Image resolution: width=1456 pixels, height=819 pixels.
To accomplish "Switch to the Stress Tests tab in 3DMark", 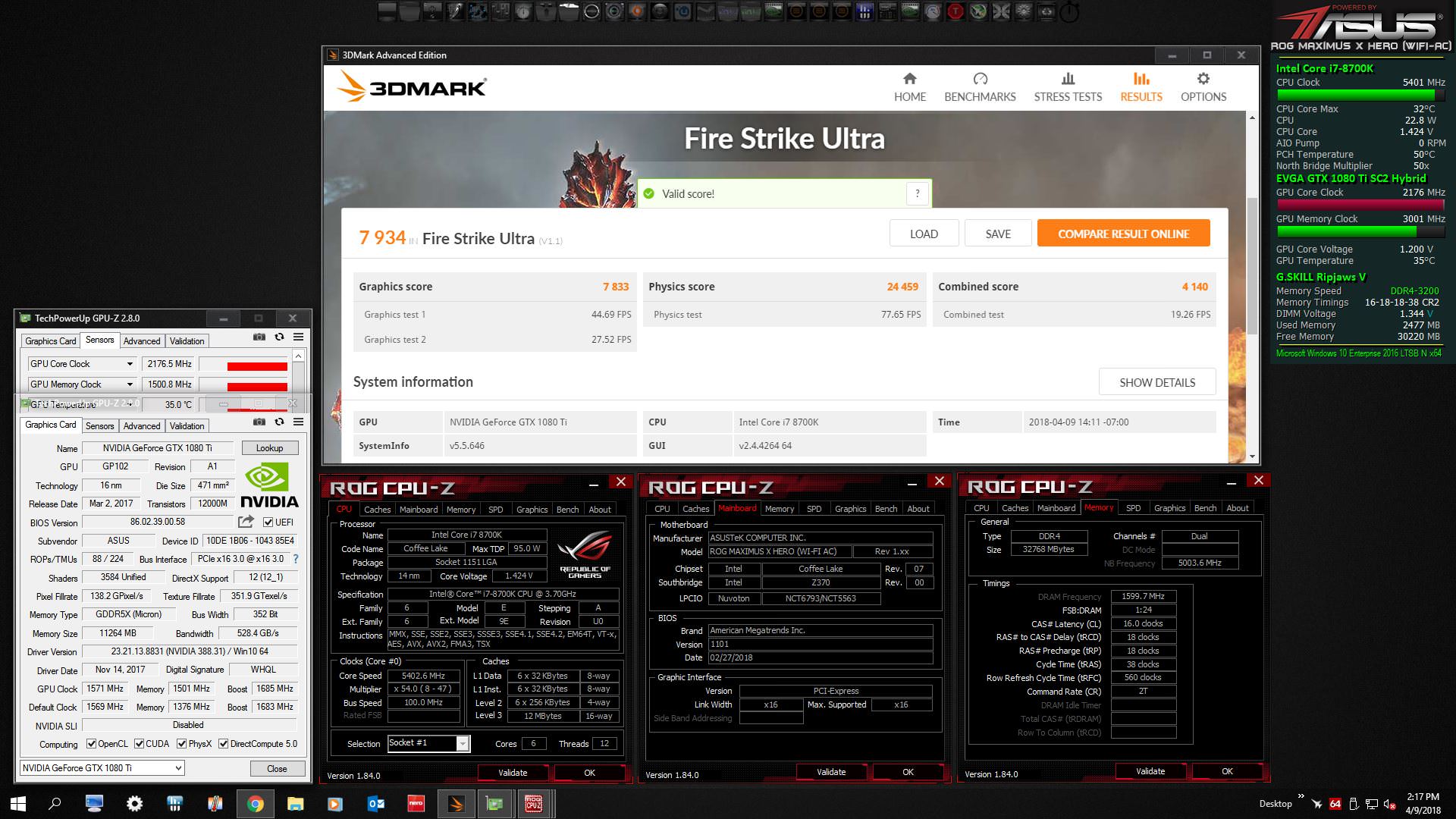I will click(x=1068, y=87).
